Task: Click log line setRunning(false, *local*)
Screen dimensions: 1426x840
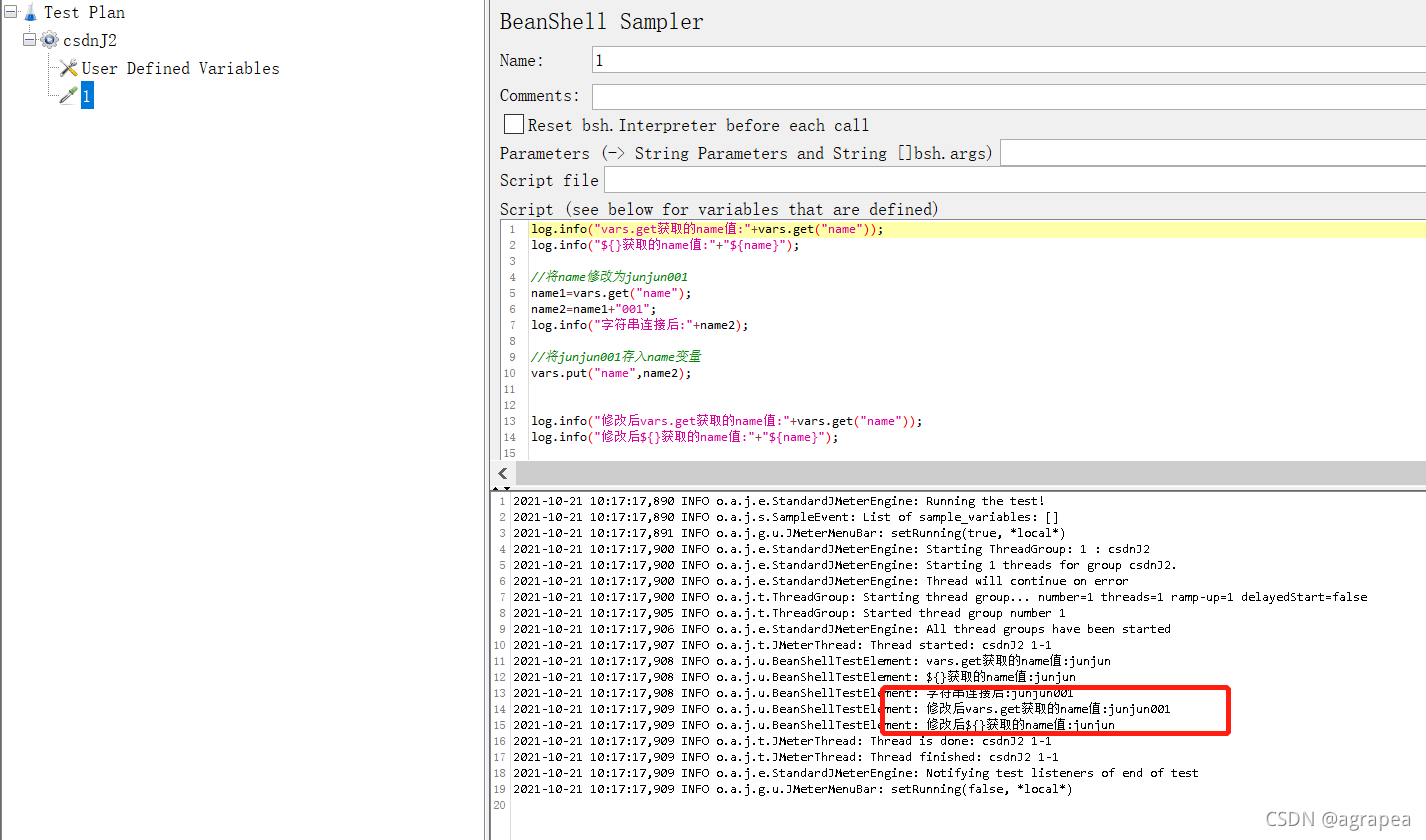Action: (793, 789)
